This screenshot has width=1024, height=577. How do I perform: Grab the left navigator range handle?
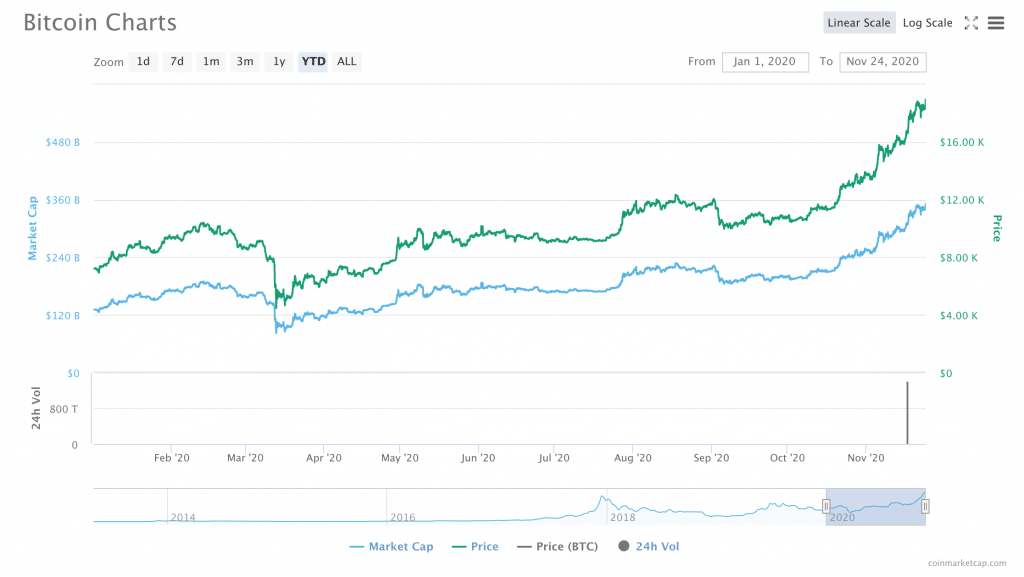click(x=826, y=506)
